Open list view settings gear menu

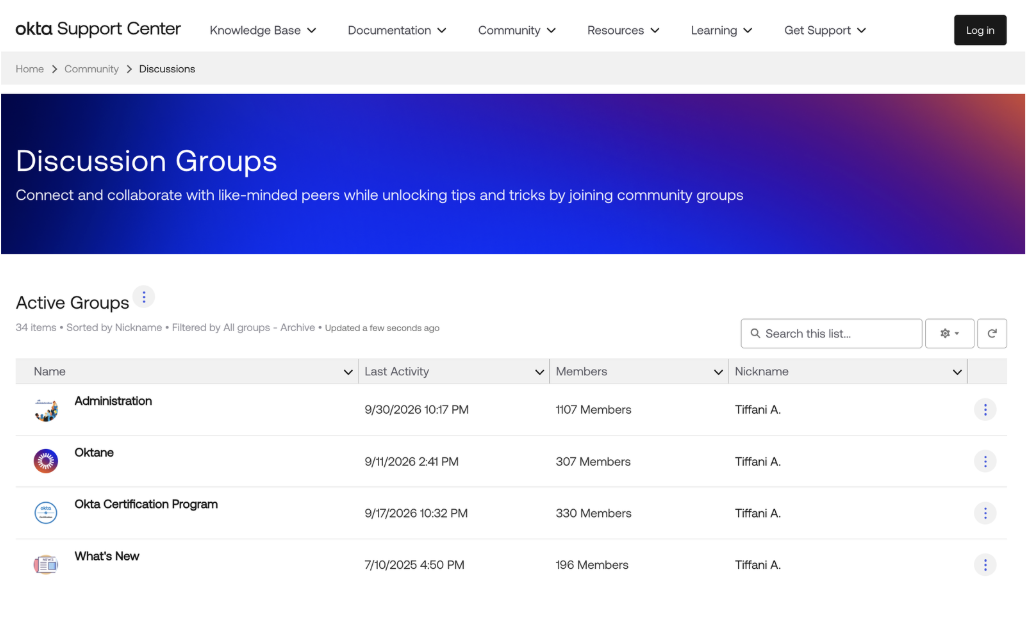950,334
